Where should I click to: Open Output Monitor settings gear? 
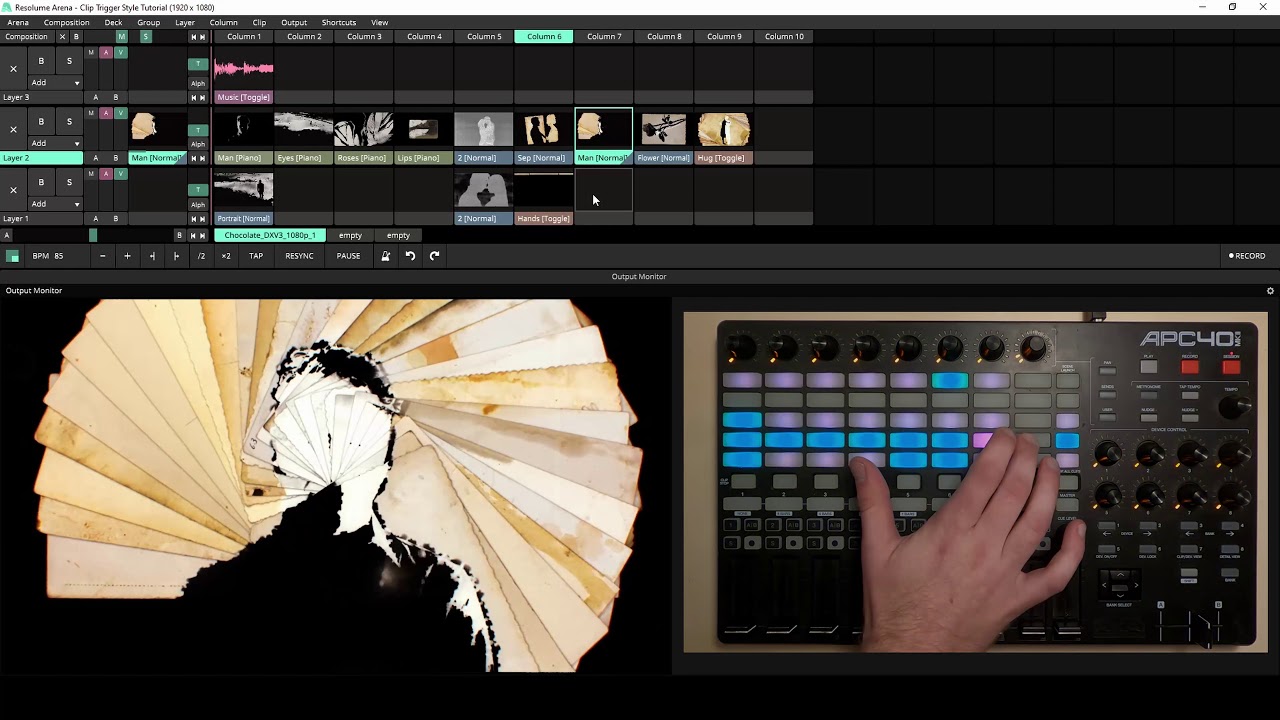point(1270,291)
